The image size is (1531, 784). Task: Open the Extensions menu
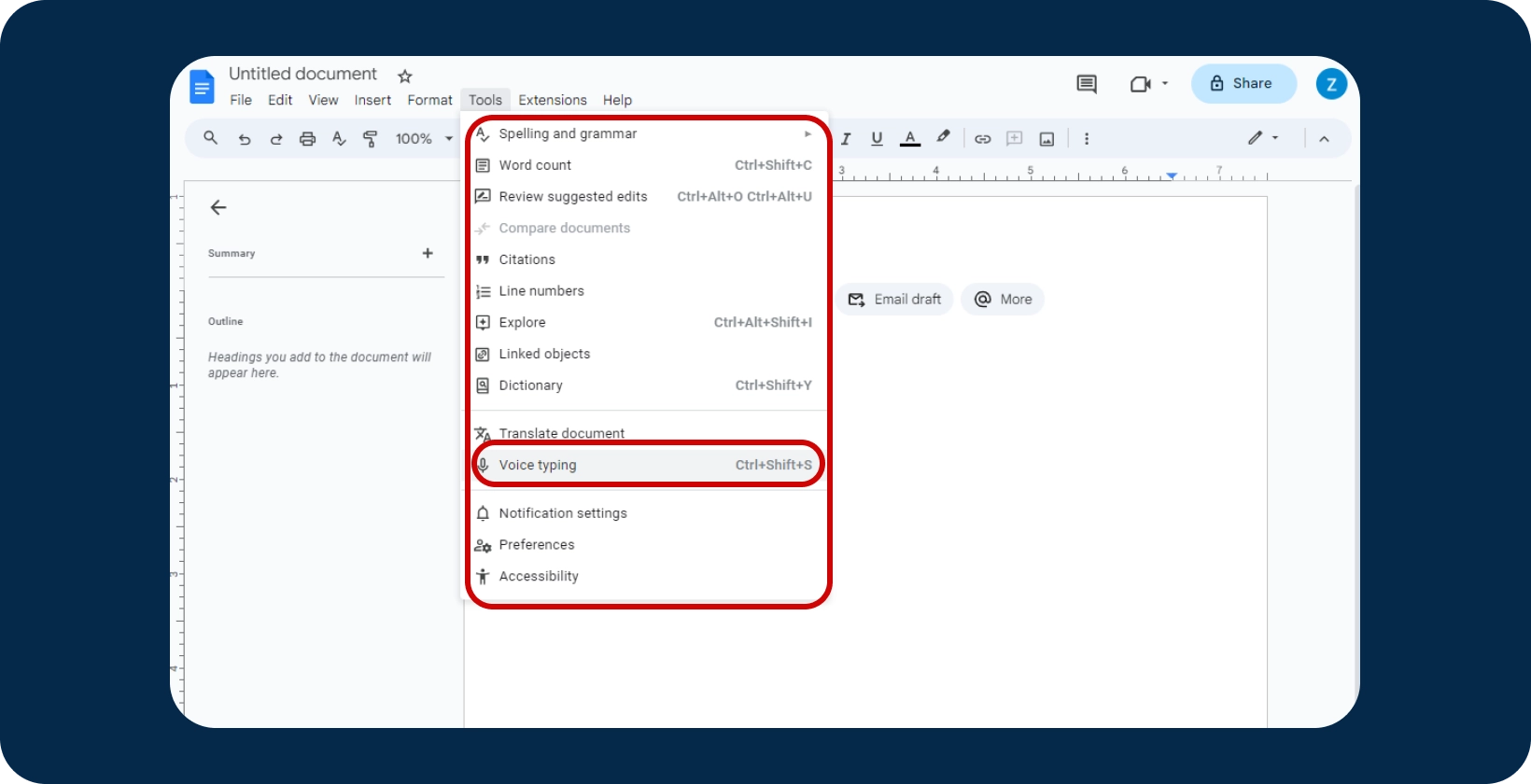click(553, 100)
